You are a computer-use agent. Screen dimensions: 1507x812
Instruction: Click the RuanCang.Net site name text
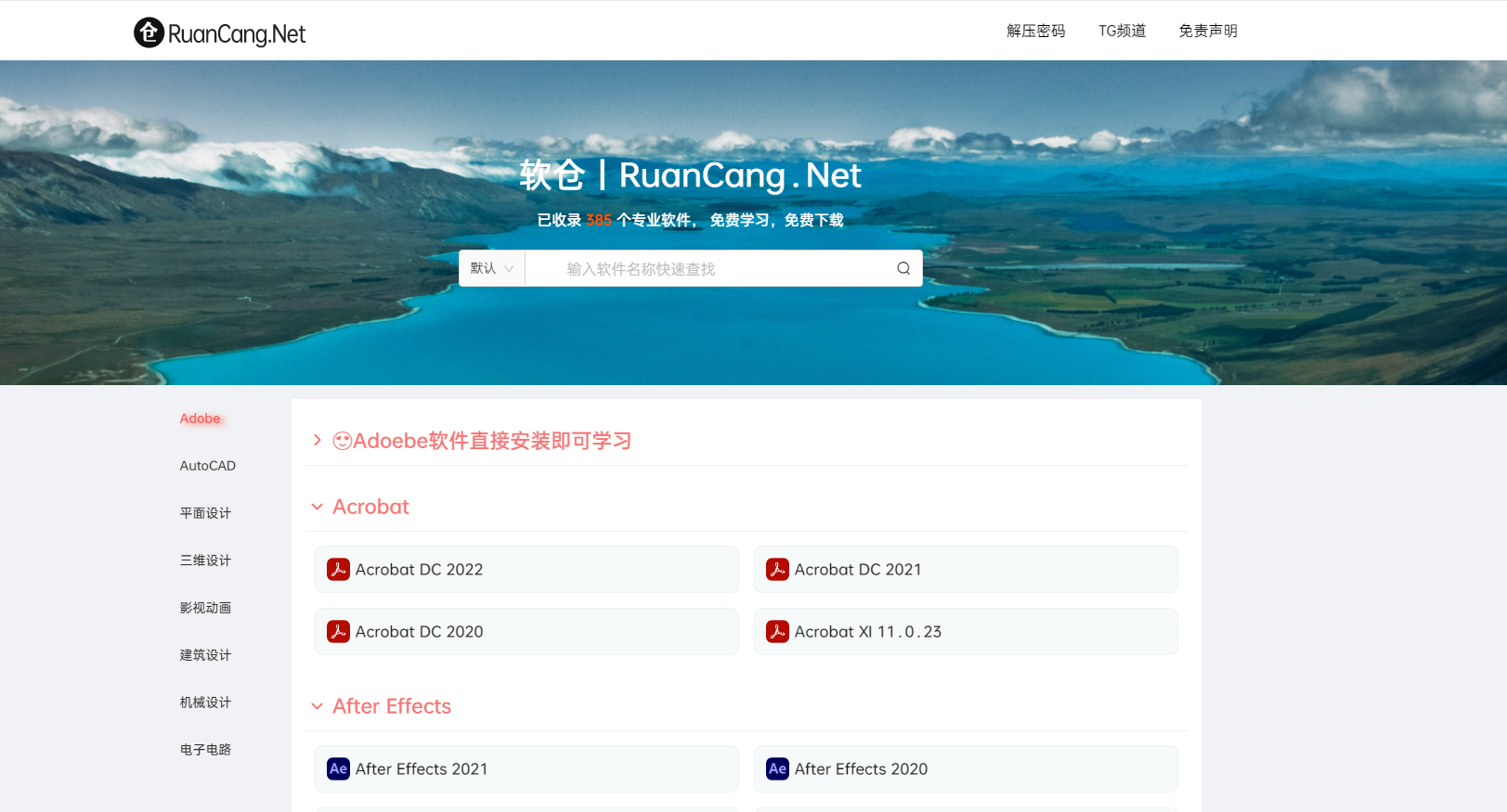pos(237,34)
